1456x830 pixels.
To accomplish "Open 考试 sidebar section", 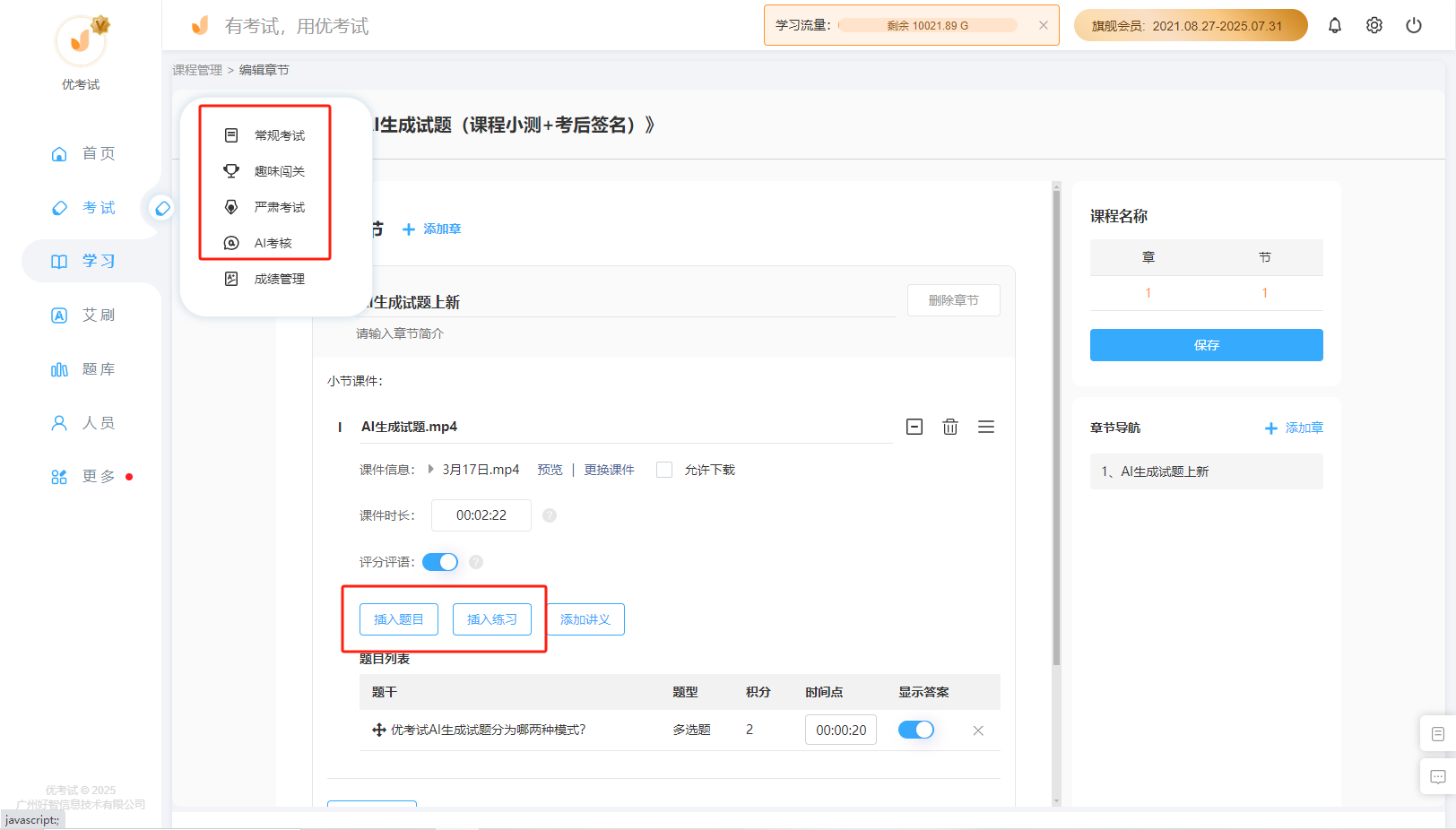I will coord(83,207).
